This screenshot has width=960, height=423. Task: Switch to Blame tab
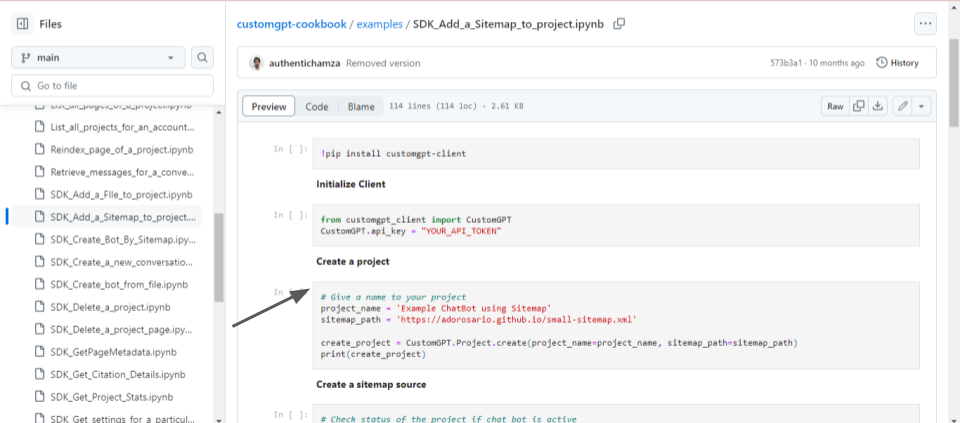coord(361,106)
